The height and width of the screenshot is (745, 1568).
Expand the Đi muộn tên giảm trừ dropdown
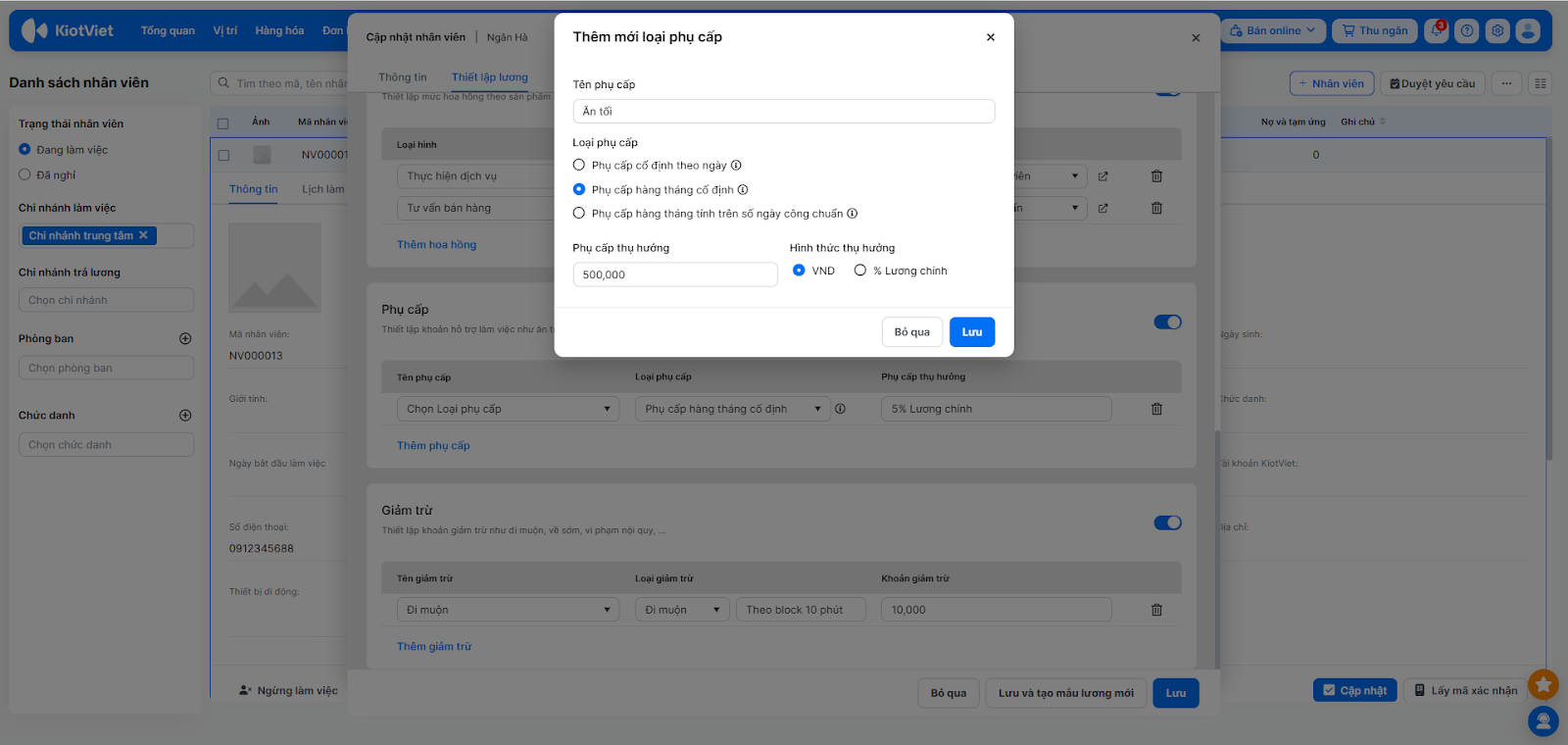pyautogui.click(x=508, y=610)
